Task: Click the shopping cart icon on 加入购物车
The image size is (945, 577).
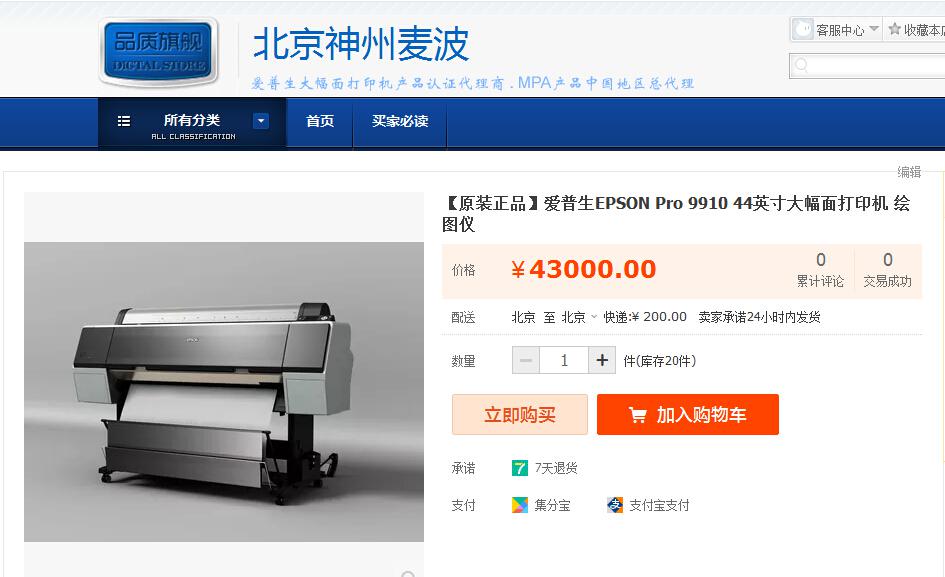Action: [x=637, y=415]
